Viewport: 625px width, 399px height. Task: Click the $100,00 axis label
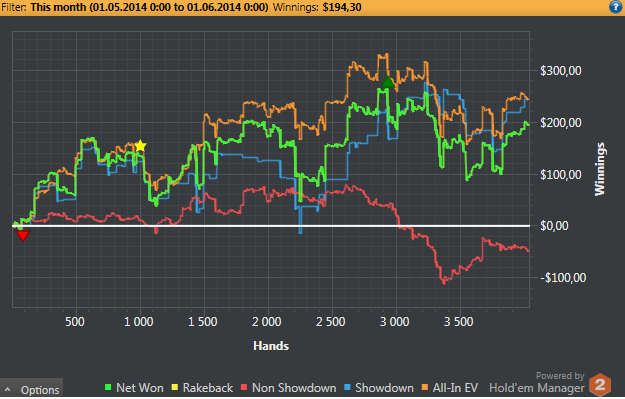pos(560,174)
